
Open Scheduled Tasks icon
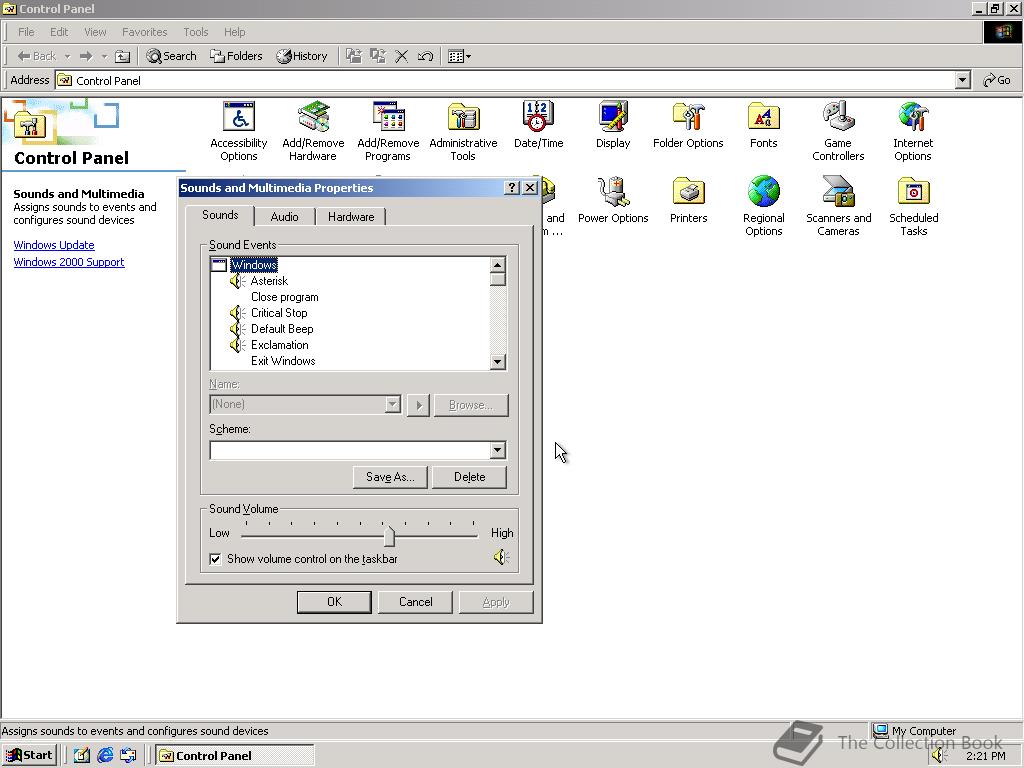(913, 206)
